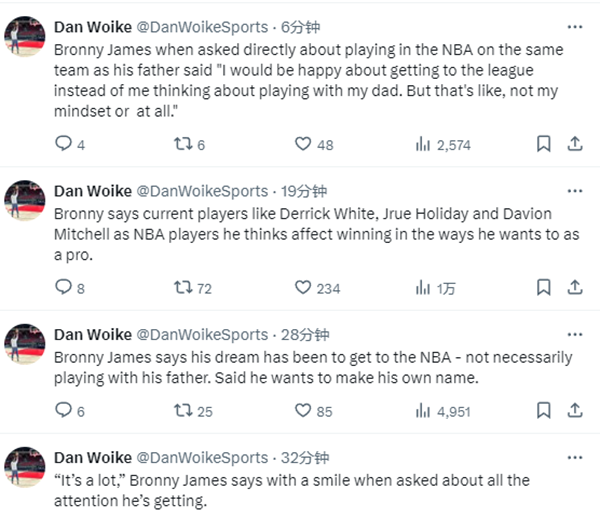
Task: Retweet the 'same team as his father' tweet
Action: pyautogui.click(x=182, y=144)
